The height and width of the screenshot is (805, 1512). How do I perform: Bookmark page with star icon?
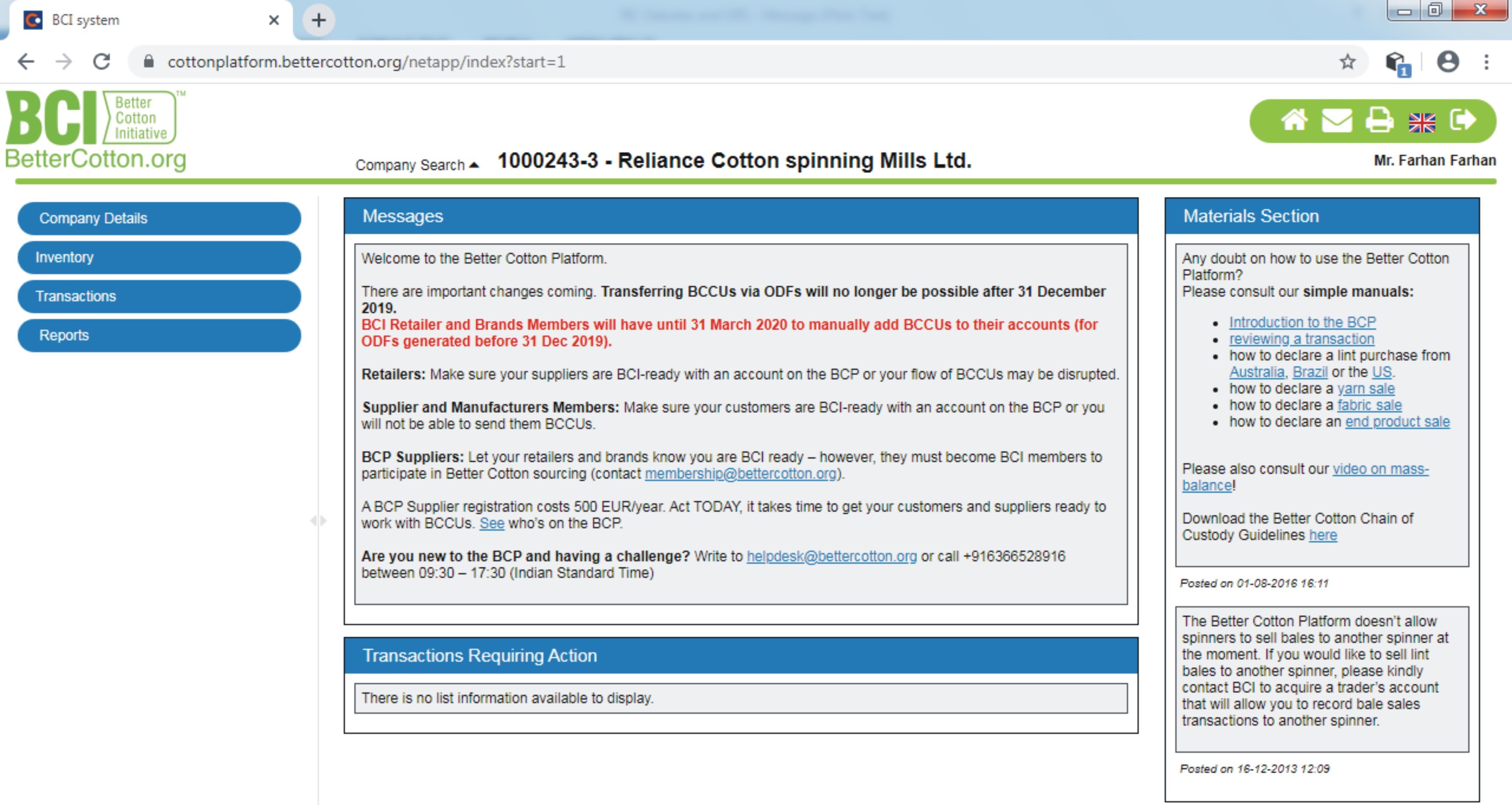click(1348, 62)
